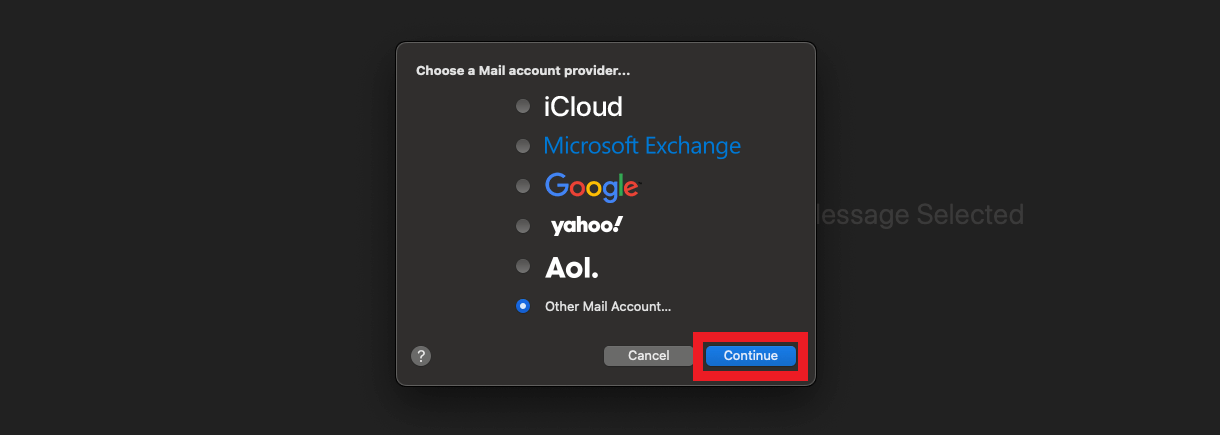1220x435 pixels.
Task: Select the iCloud radio button
Action: (522, 106)
